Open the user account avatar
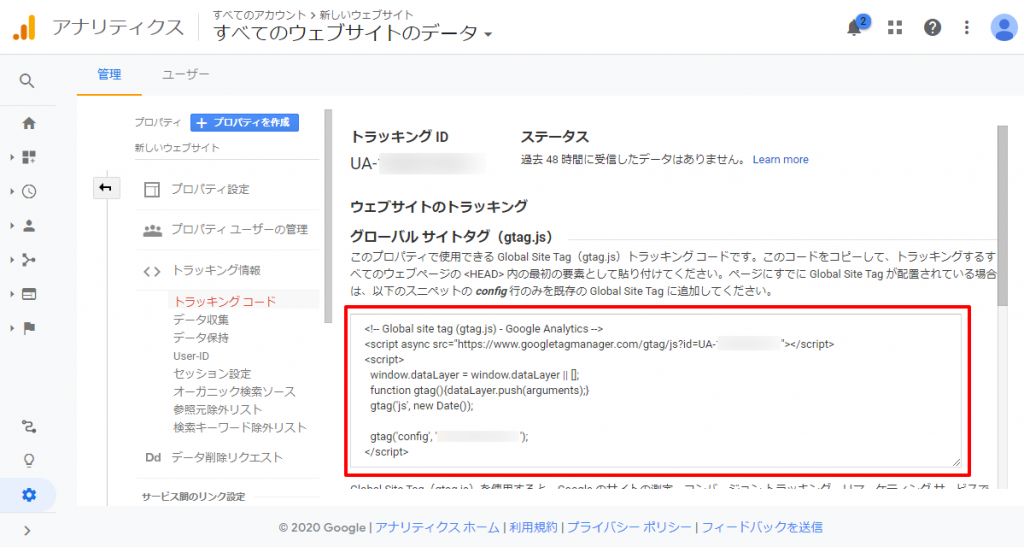The width and height of the screenshot is (1024, 547). (1003, 27)
